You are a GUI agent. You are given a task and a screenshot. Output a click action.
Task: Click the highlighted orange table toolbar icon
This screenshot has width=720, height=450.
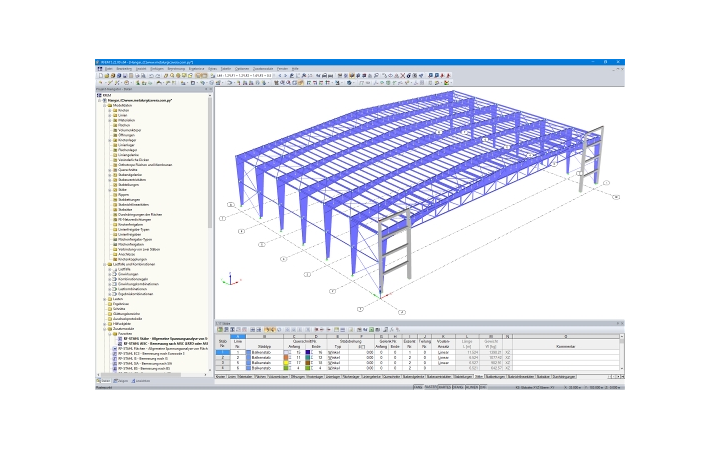(269, 329)
